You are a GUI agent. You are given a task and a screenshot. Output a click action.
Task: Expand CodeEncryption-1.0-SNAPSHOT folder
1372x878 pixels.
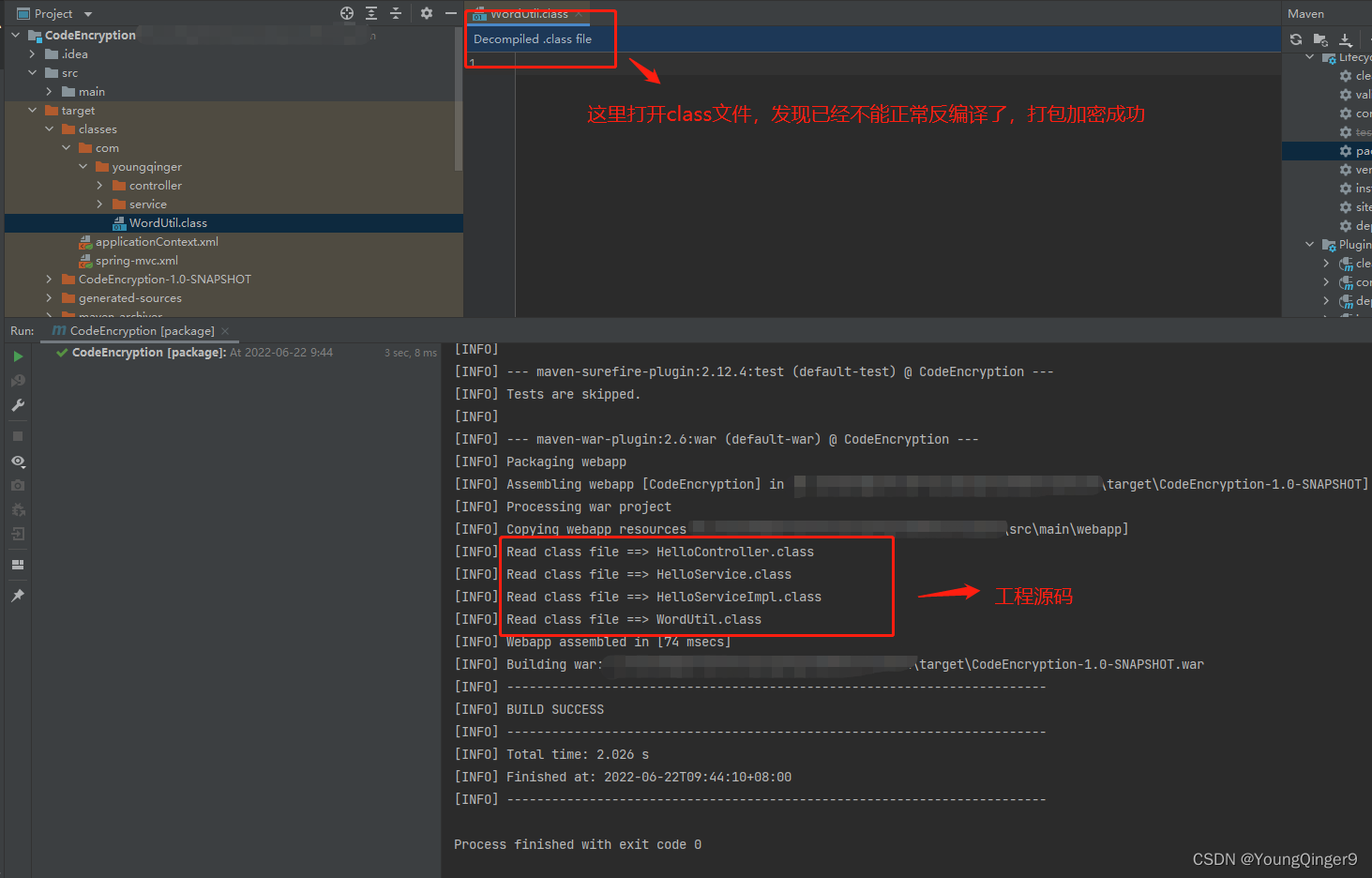pos(49,279)
